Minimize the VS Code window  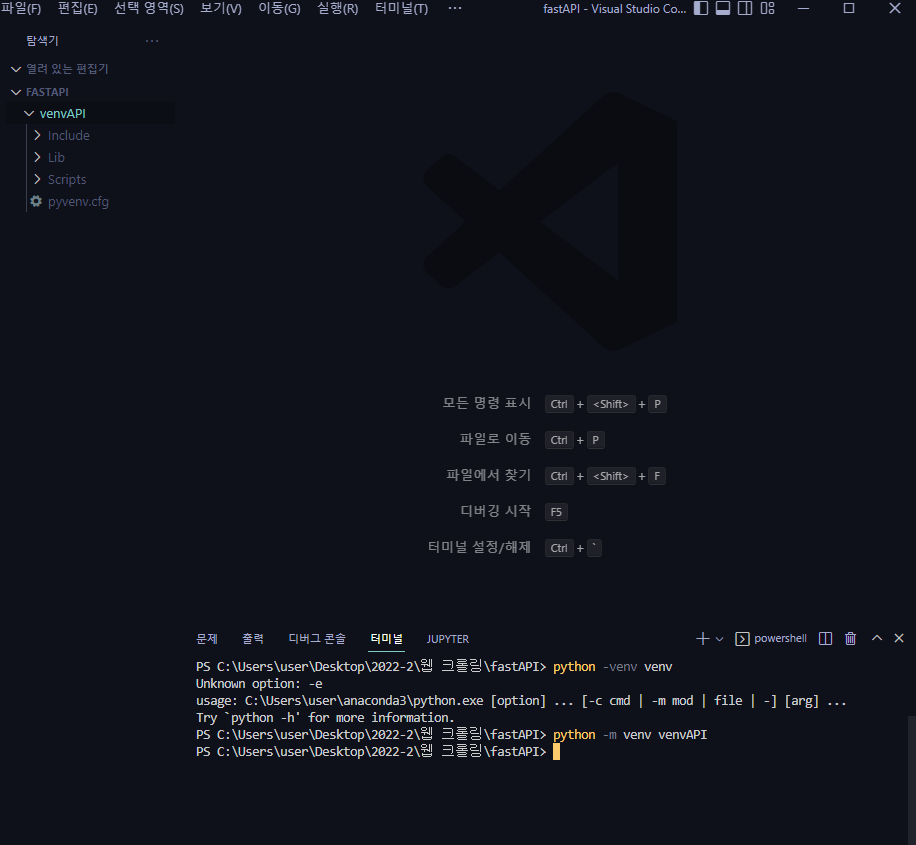[803, 8]
